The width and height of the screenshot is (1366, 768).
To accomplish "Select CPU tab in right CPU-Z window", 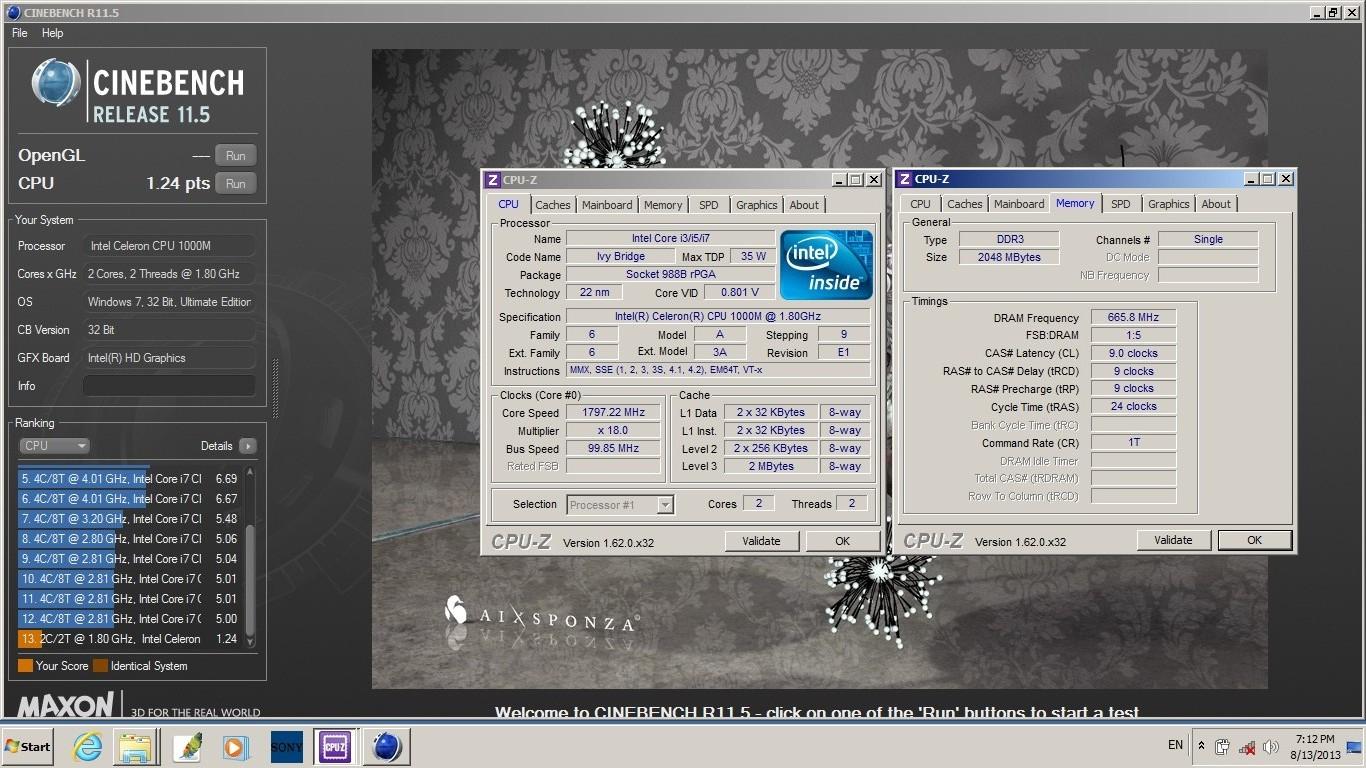I will (x=920, y=204).
